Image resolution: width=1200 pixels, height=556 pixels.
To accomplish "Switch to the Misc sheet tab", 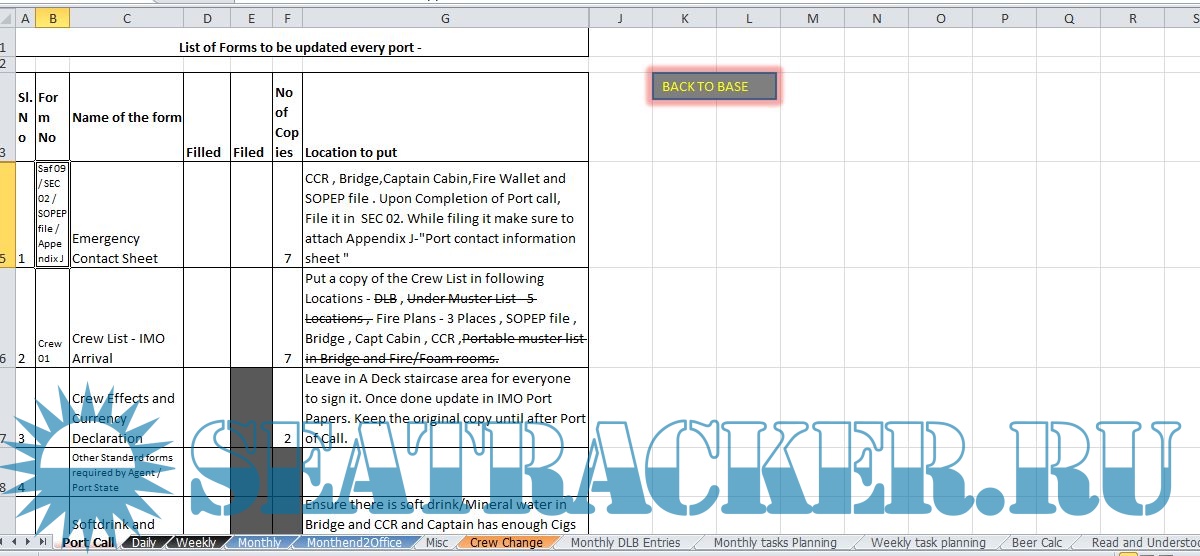I will click(436, 543).
